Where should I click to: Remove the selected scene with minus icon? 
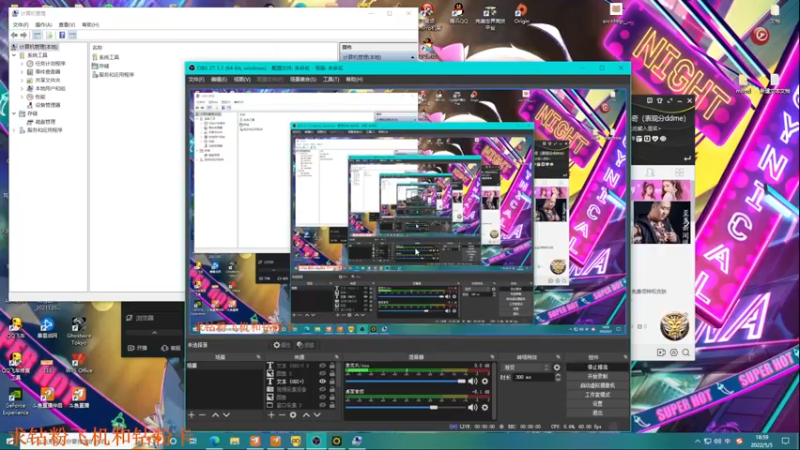click(203, 415)
